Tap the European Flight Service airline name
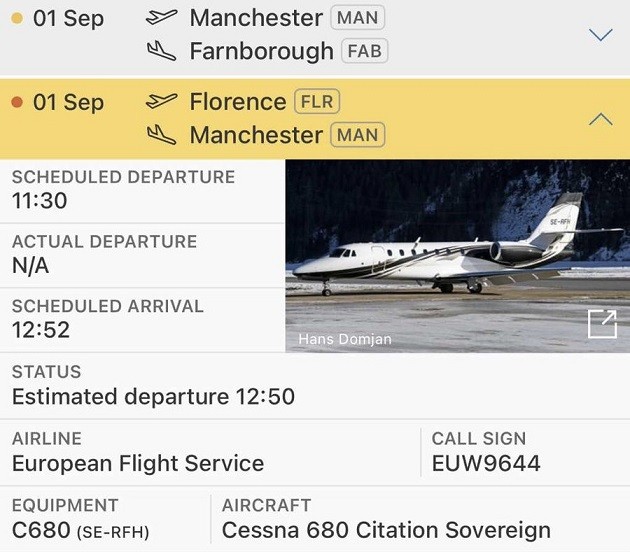 [138, 463]
